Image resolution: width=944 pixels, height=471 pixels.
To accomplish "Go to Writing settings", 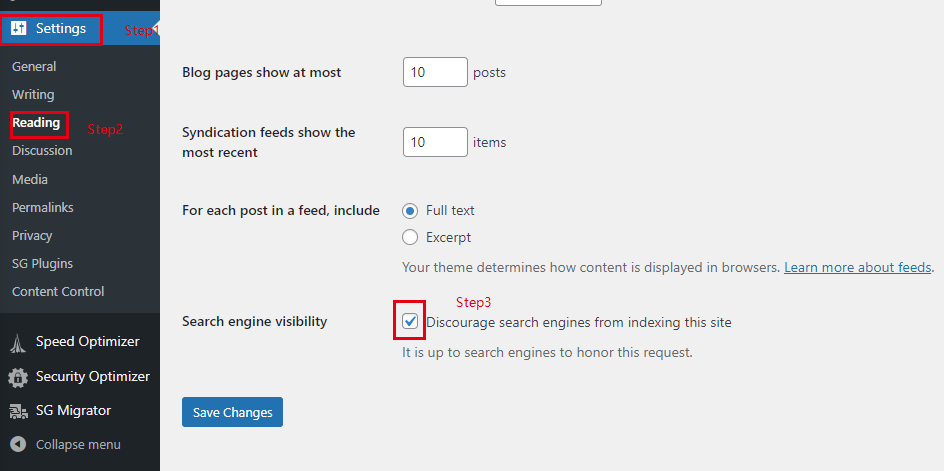I will click(x=33, y=95).
